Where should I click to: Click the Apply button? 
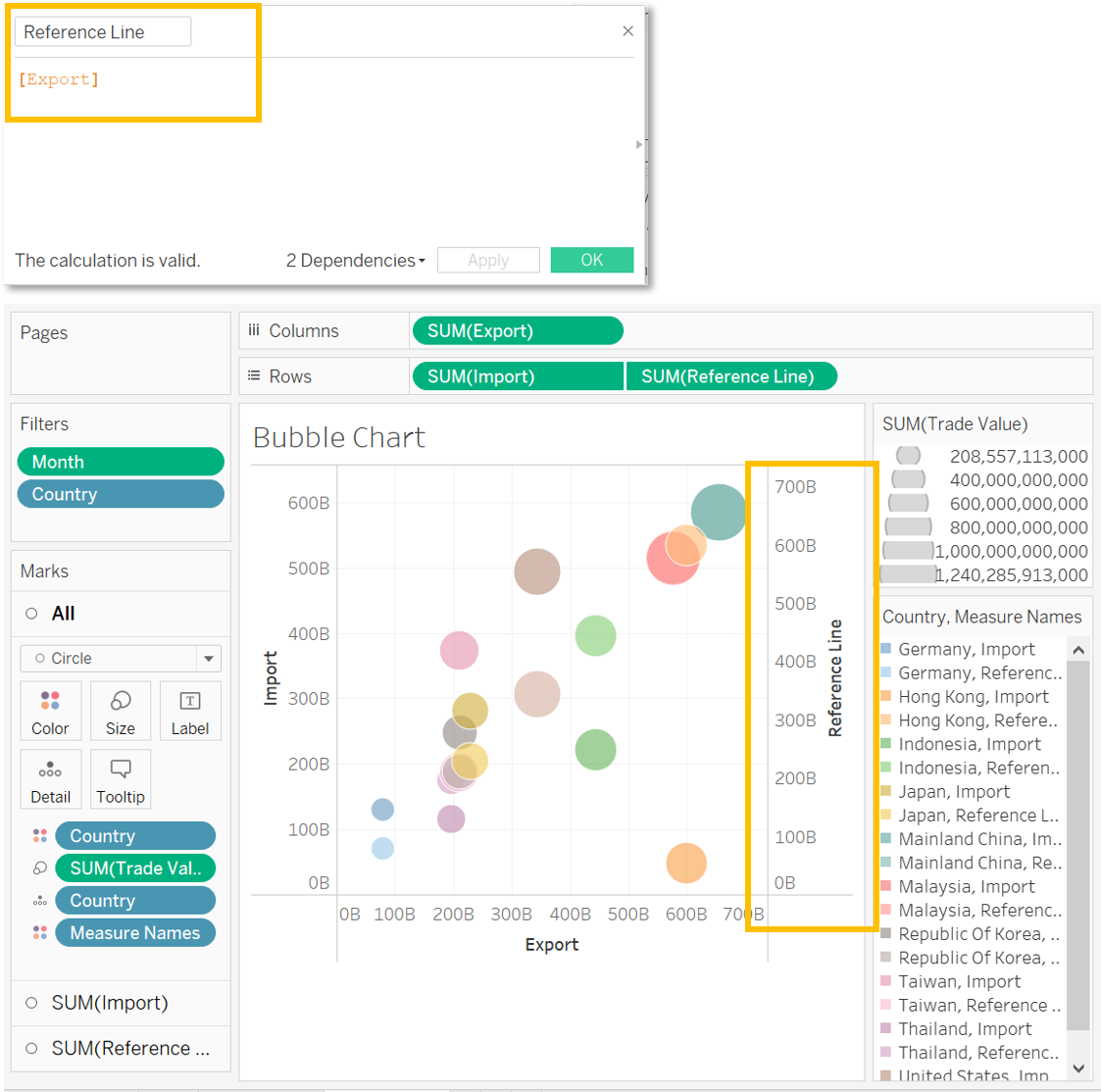coord(488,260)
